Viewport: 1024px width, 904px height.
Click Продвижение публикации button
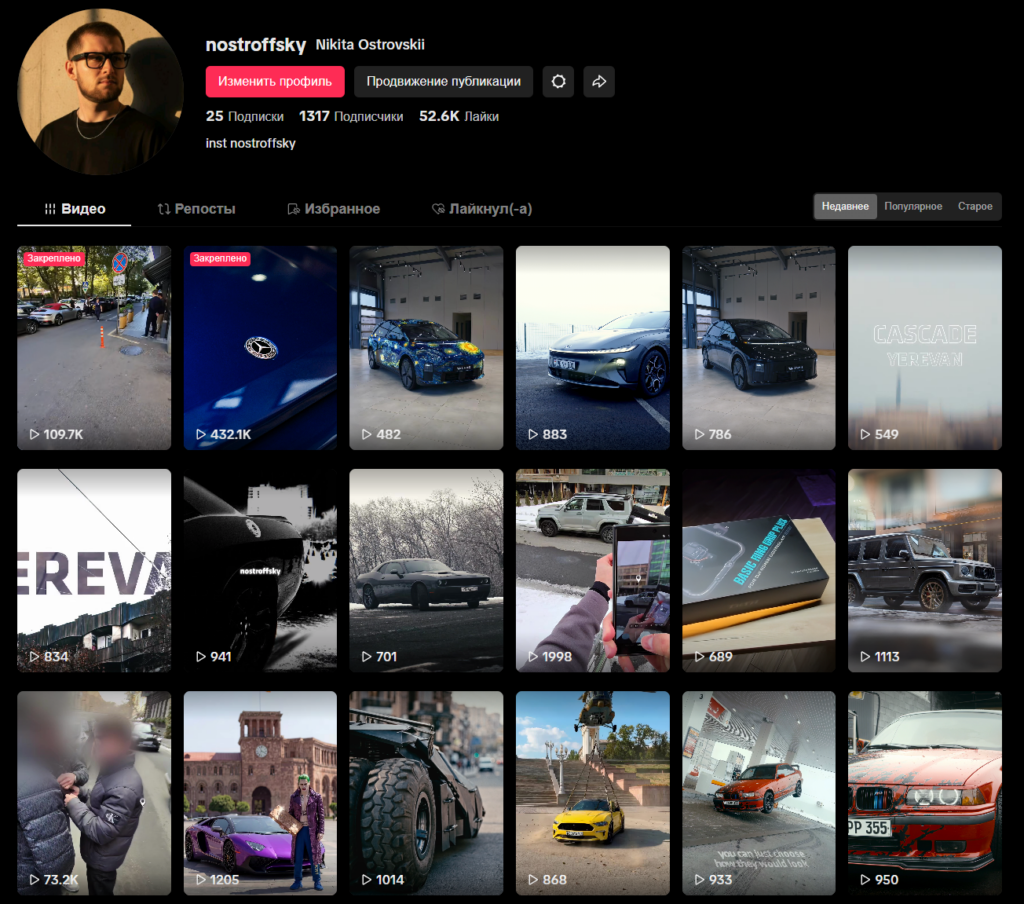click(x=443, y=82)
